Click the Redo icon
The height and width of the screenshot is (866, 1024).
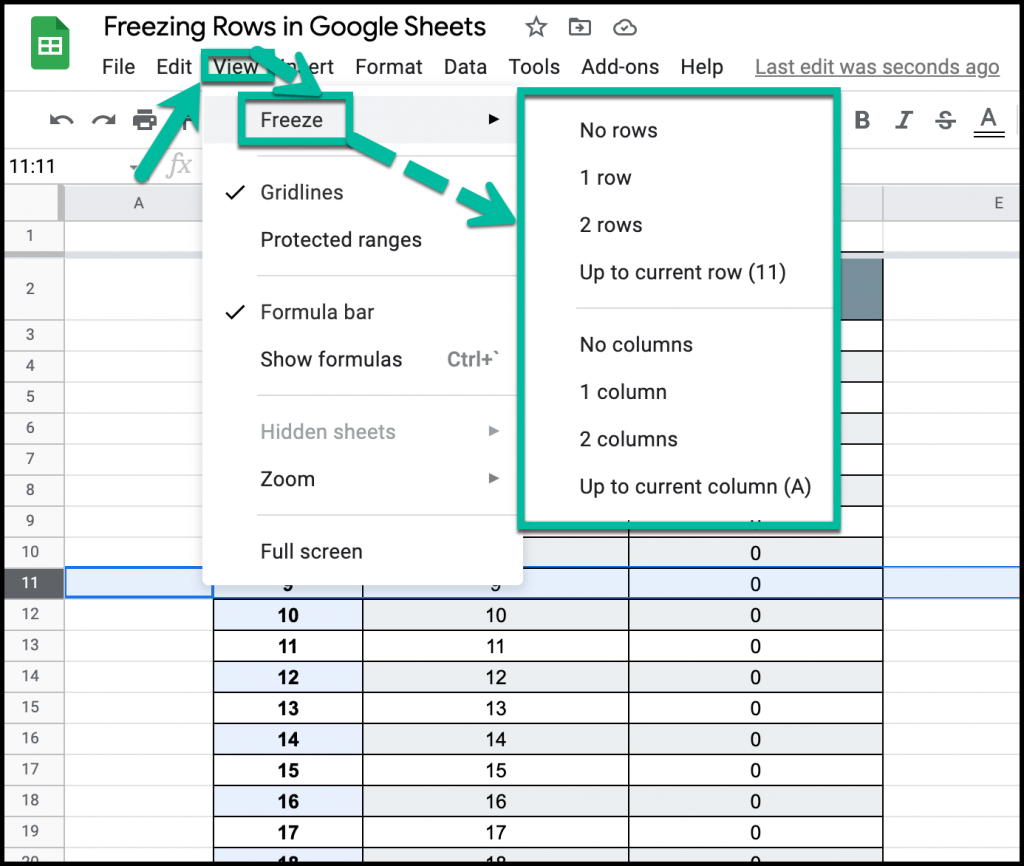[103, 119]
